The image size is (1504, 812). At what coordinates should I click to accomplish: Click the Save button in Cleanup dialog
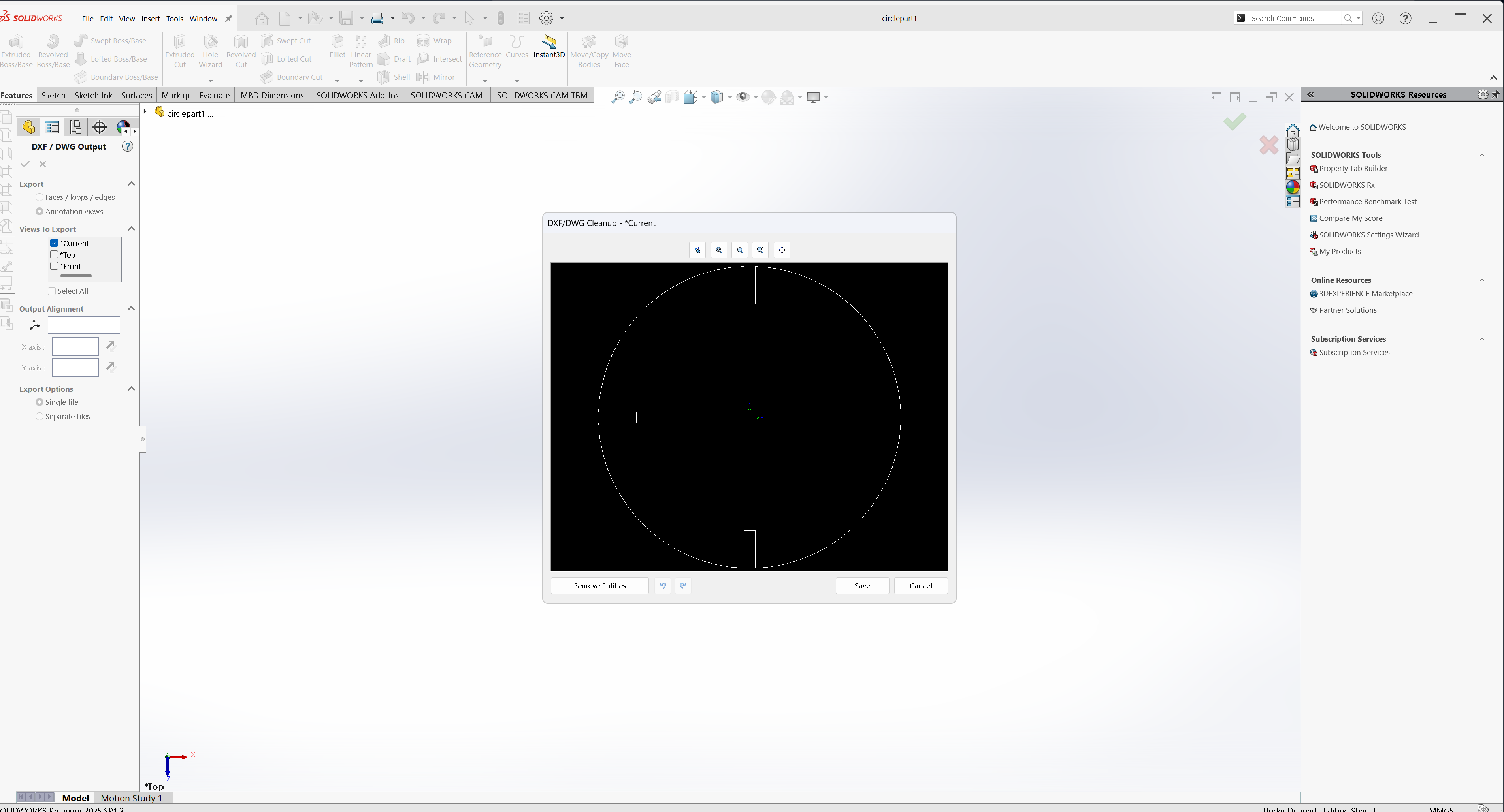coord(862,586)
